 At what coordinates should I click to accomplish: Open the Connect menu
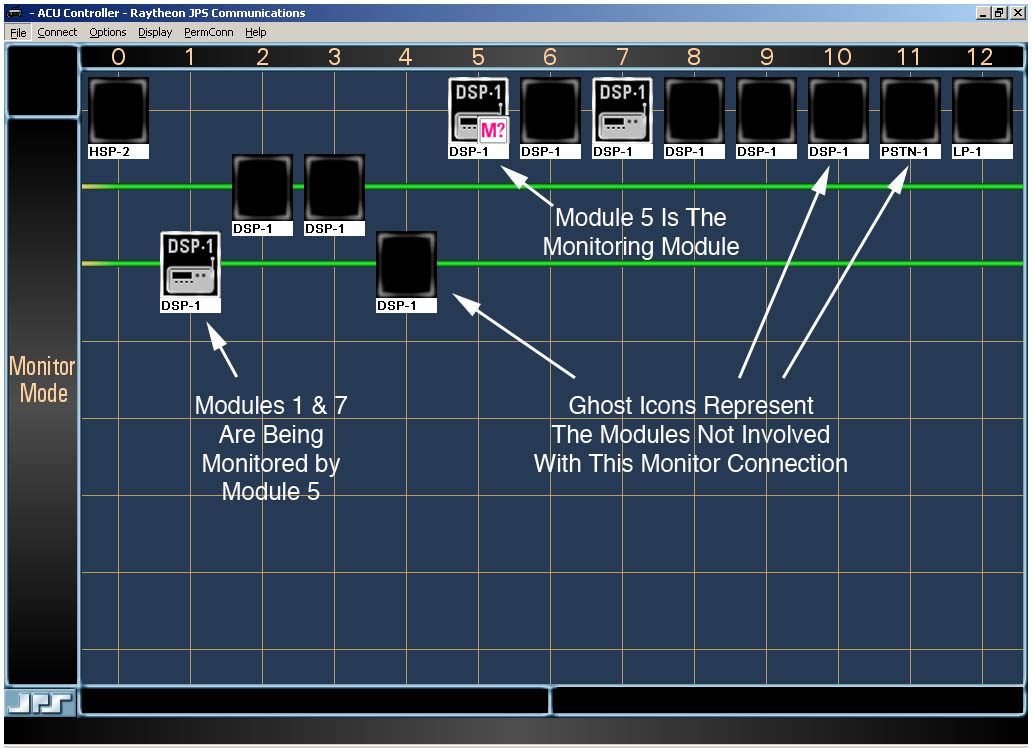pos(57,32)
